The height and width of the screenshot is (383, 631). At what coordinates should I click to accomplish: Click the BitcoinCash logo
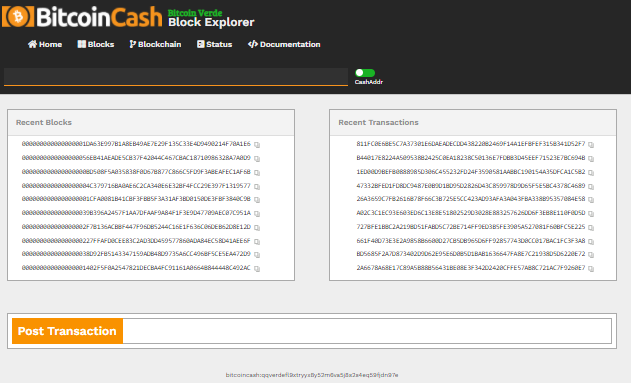[x=82, y=17]
